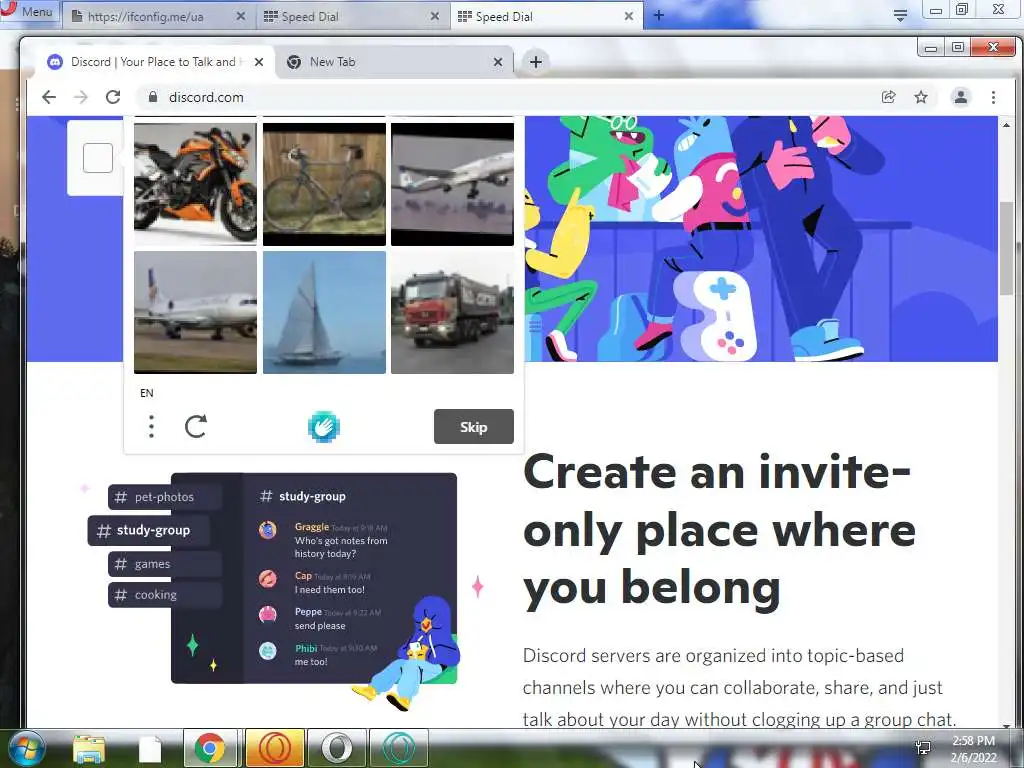Click the pet-photos channel label
This screenshot has height=768, width=1024.
(x=164, y=497)
